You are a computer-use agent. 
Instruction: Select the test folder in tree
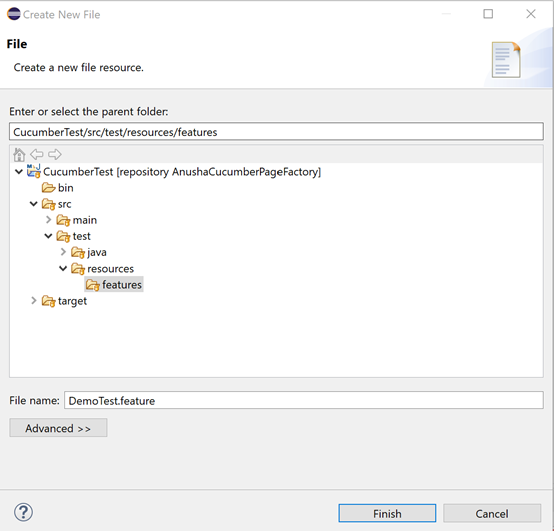pyautogui.click(x=82, y=236)
